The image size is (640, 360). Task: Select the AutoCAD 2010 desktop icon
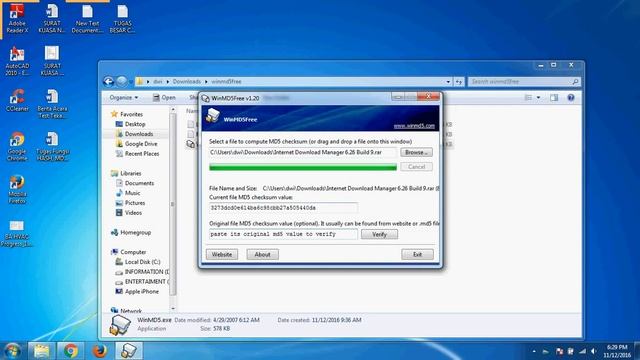pyautogui.click(x=17, y=61)
